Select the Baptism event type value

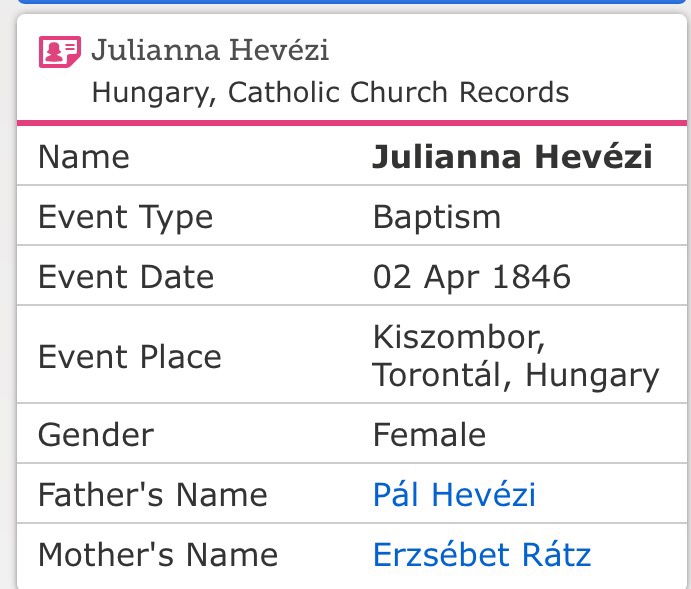click(437, 217)
